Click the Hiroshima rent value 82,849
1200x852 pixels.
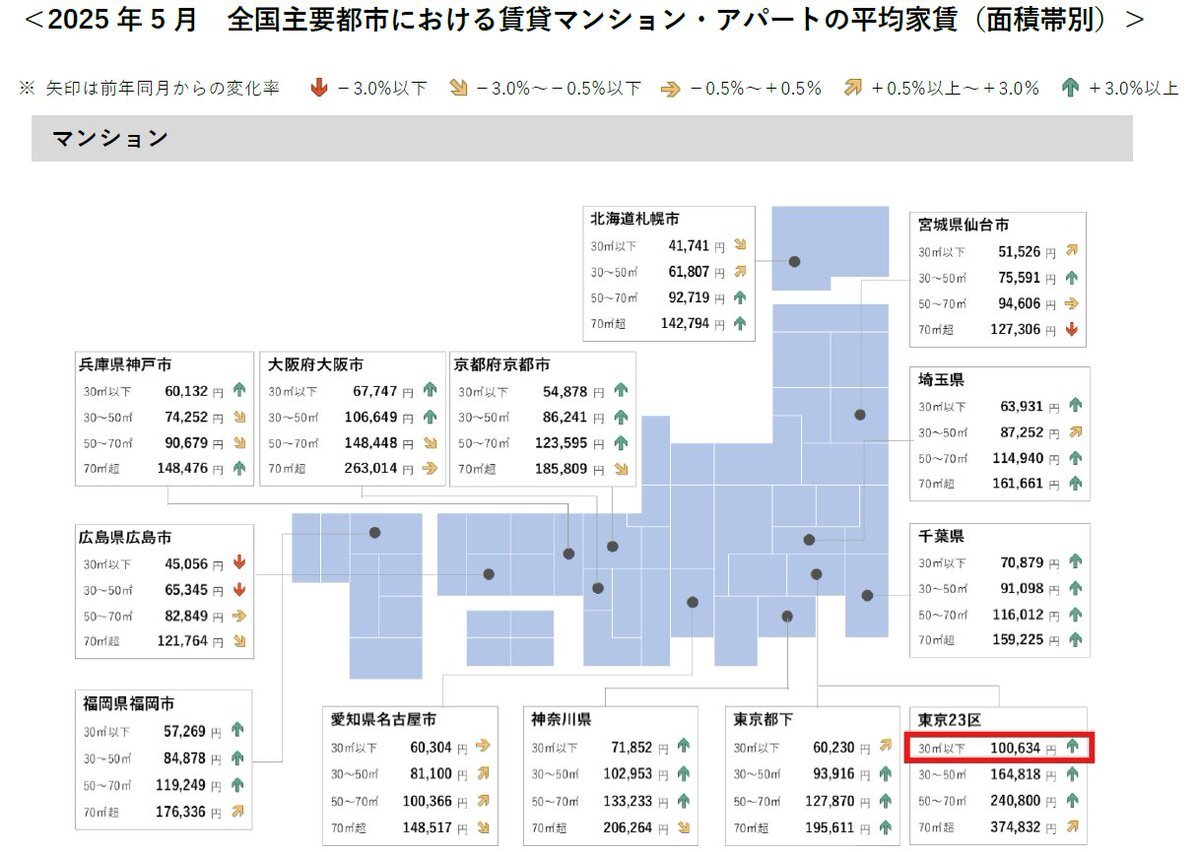186,615
